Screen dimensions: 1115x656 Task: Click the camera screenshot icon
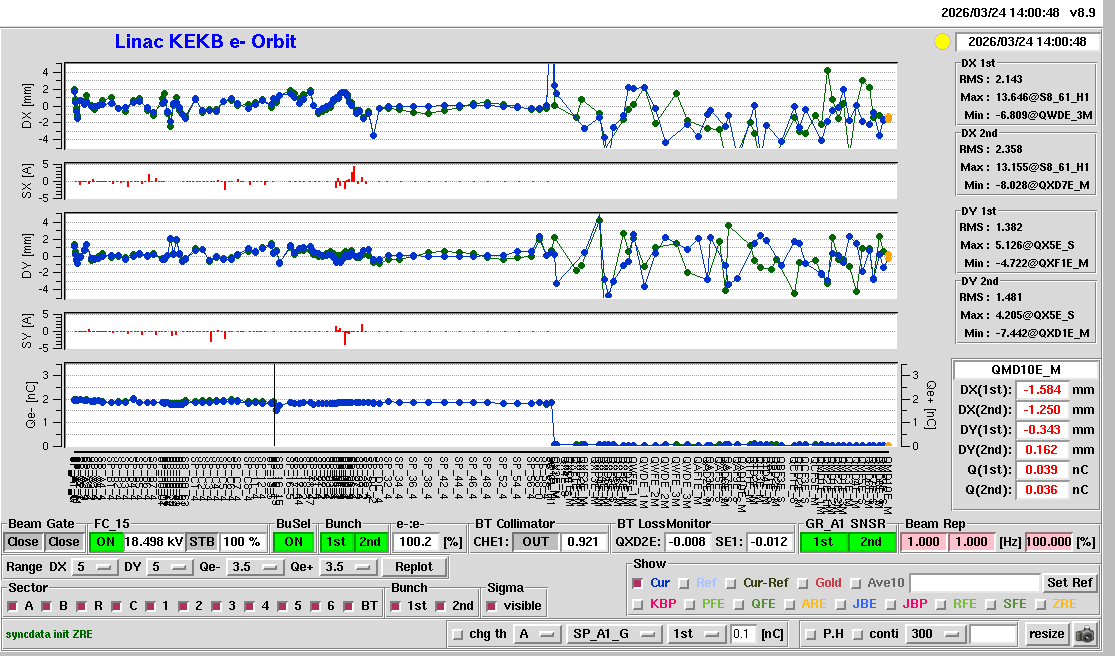pos(1084,634)
